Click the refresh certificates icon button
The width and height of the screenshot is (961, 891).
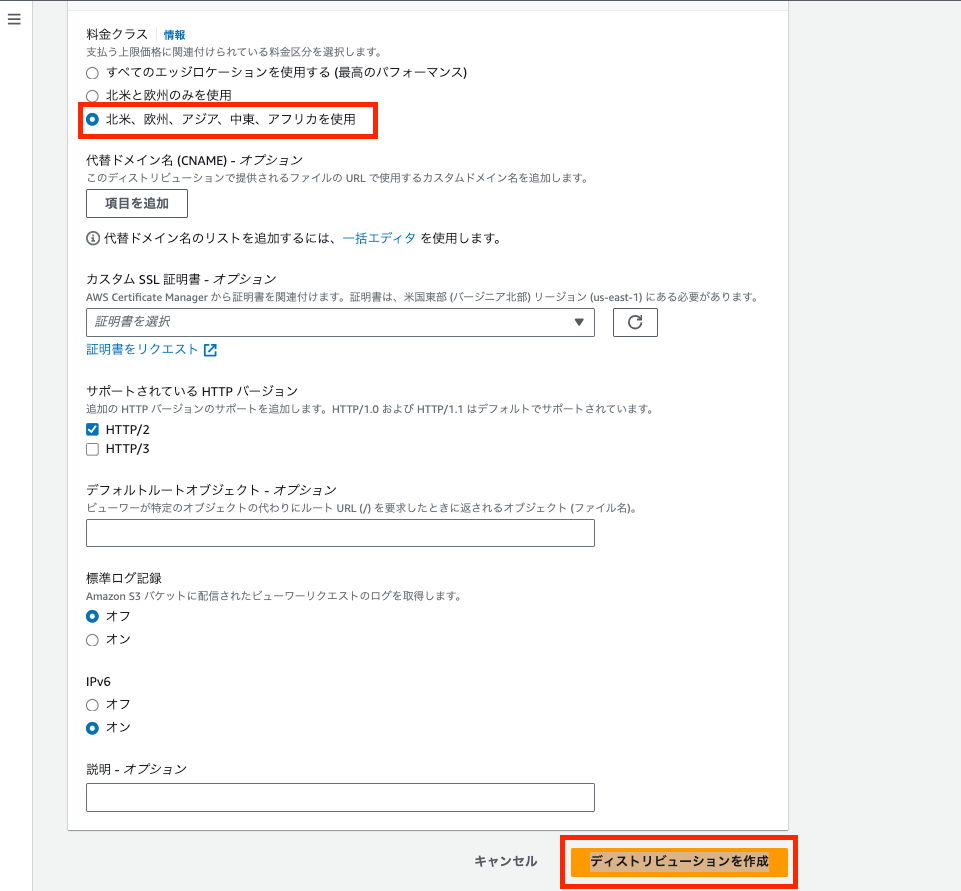(x=635, y=322)
